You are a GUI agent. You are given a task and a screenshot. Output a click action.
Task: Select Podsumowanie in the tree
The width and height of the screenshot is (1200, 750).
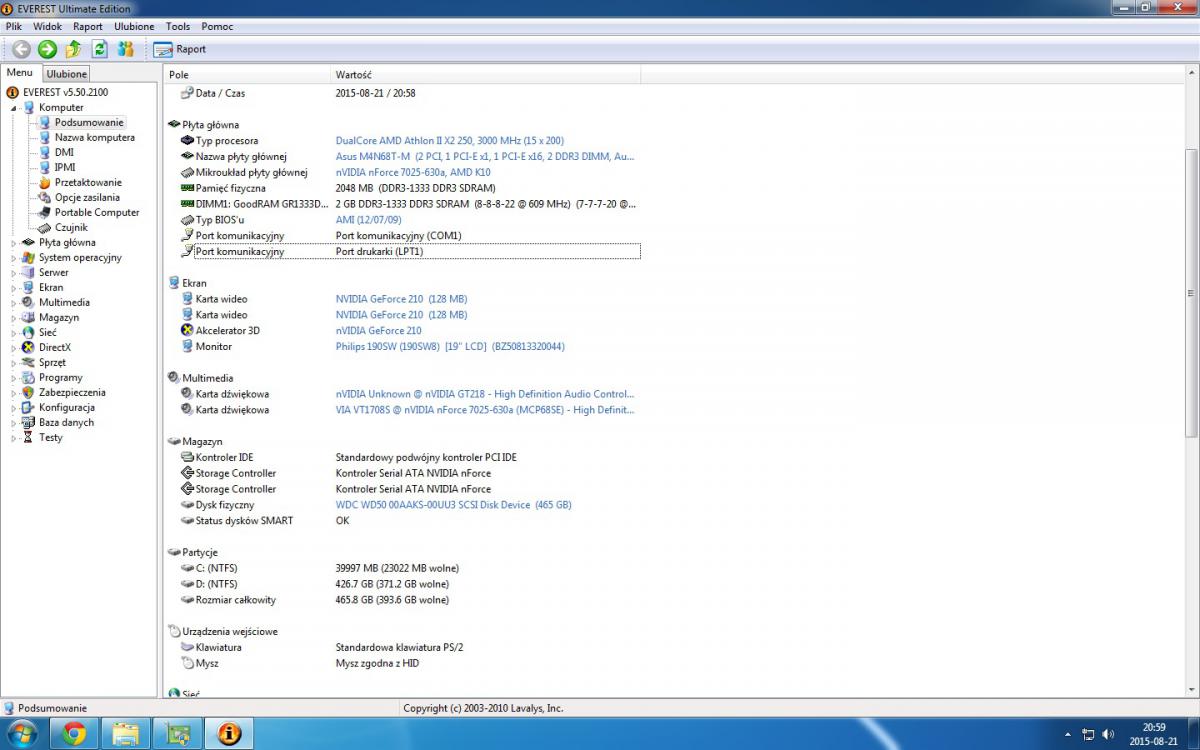click(x=89, y=122)
